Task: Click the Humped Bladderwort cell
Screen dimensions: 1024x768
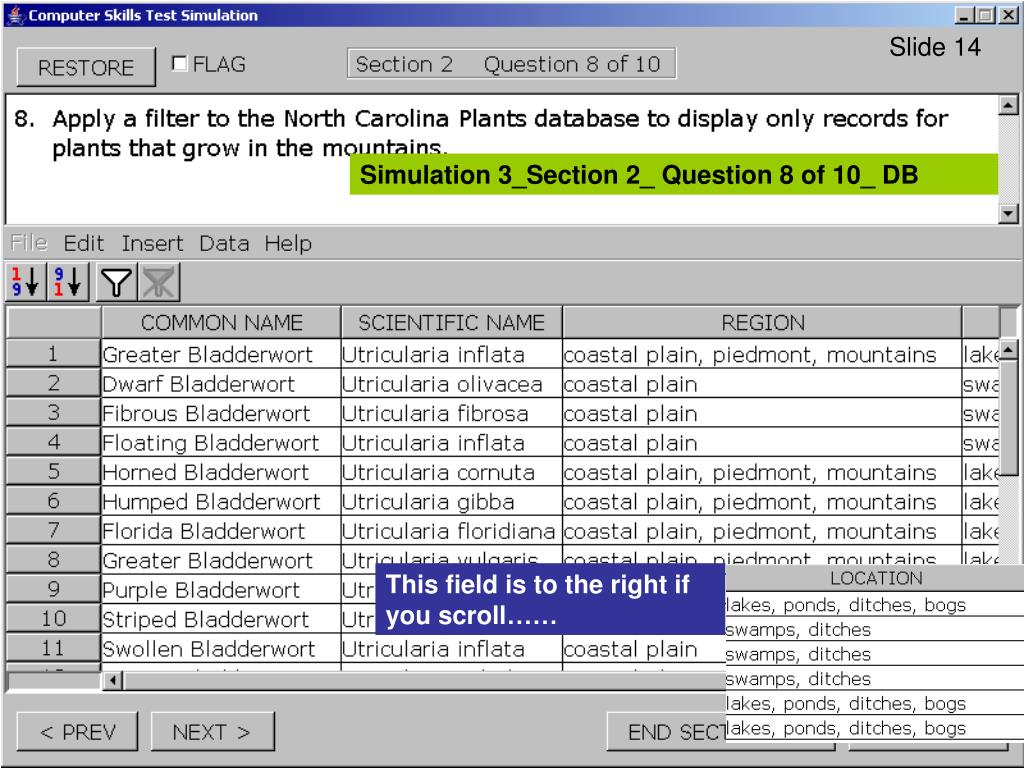Action: (221, 501)
